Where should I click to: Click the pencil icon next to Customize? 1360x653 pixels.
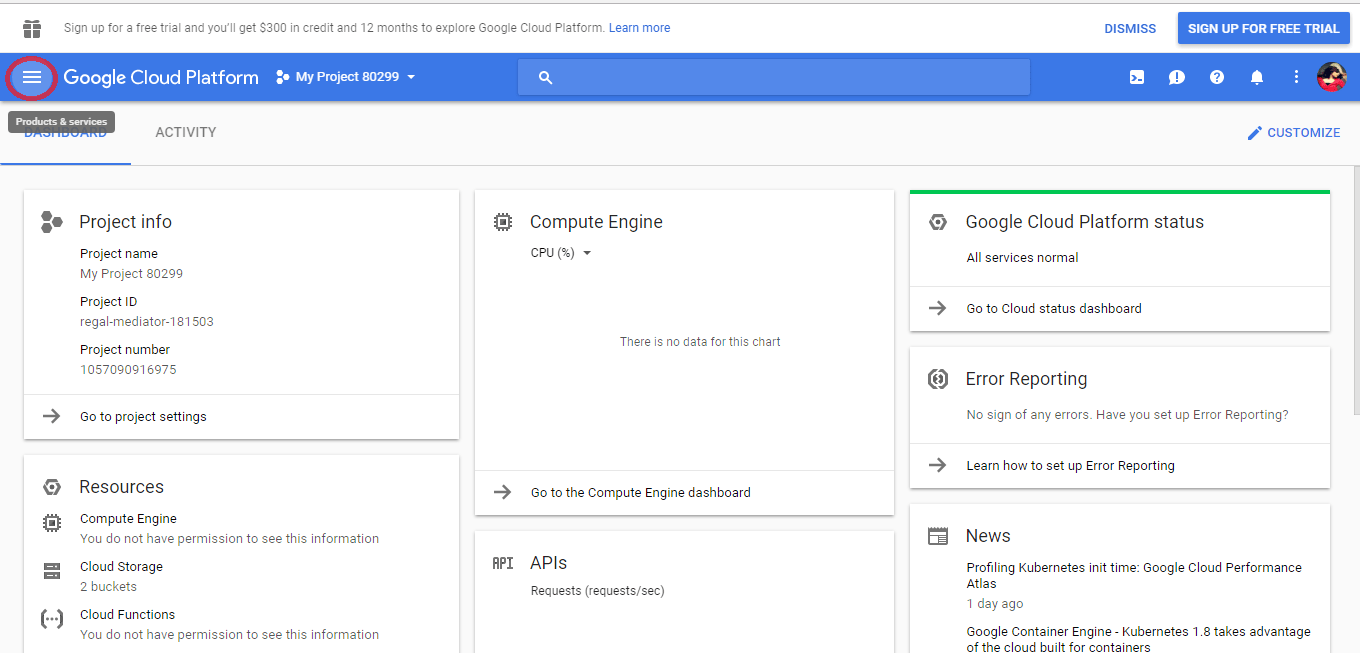1255,133
